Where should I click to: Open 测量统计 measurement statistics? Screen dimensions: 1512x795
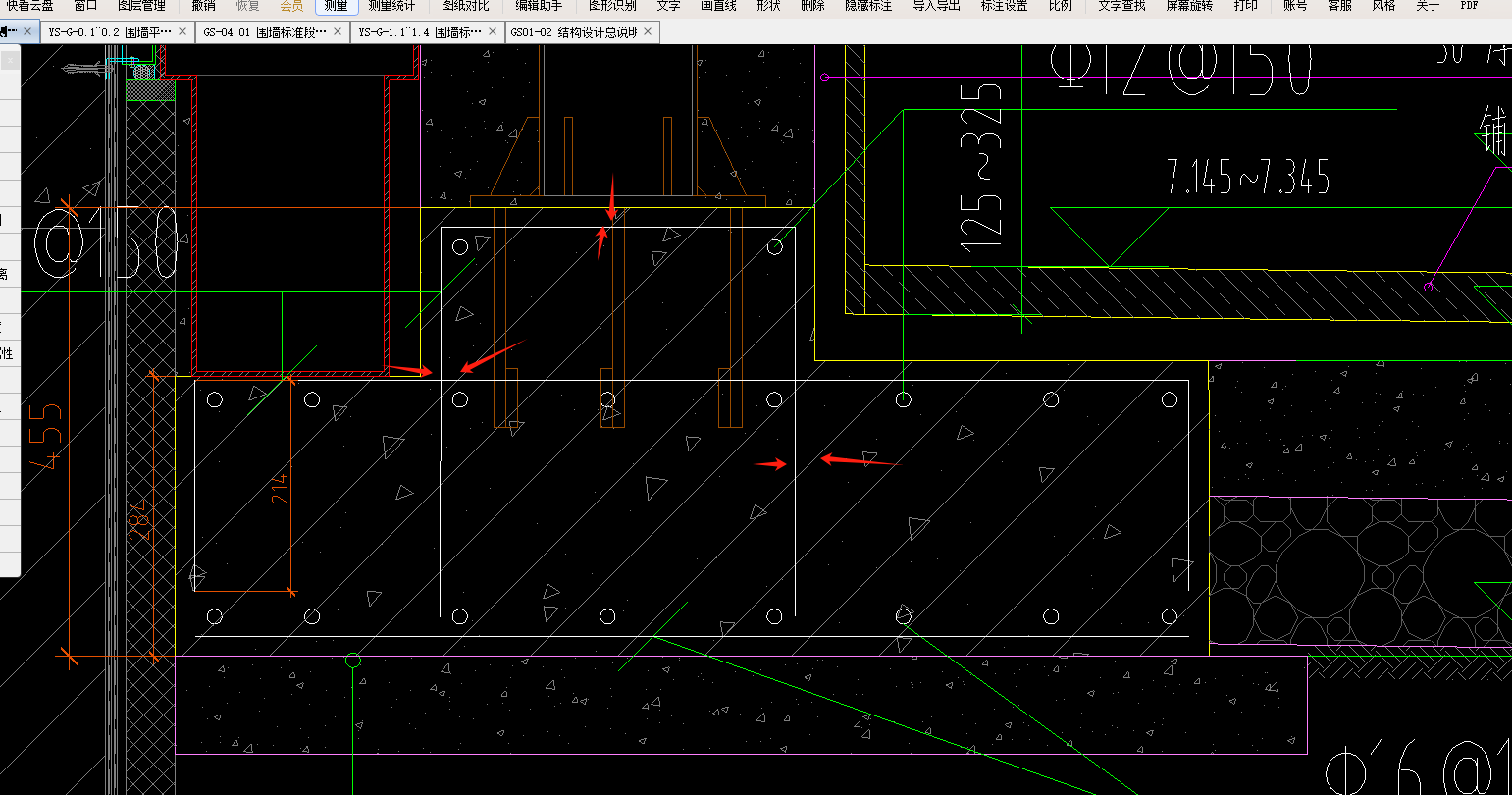391,6
